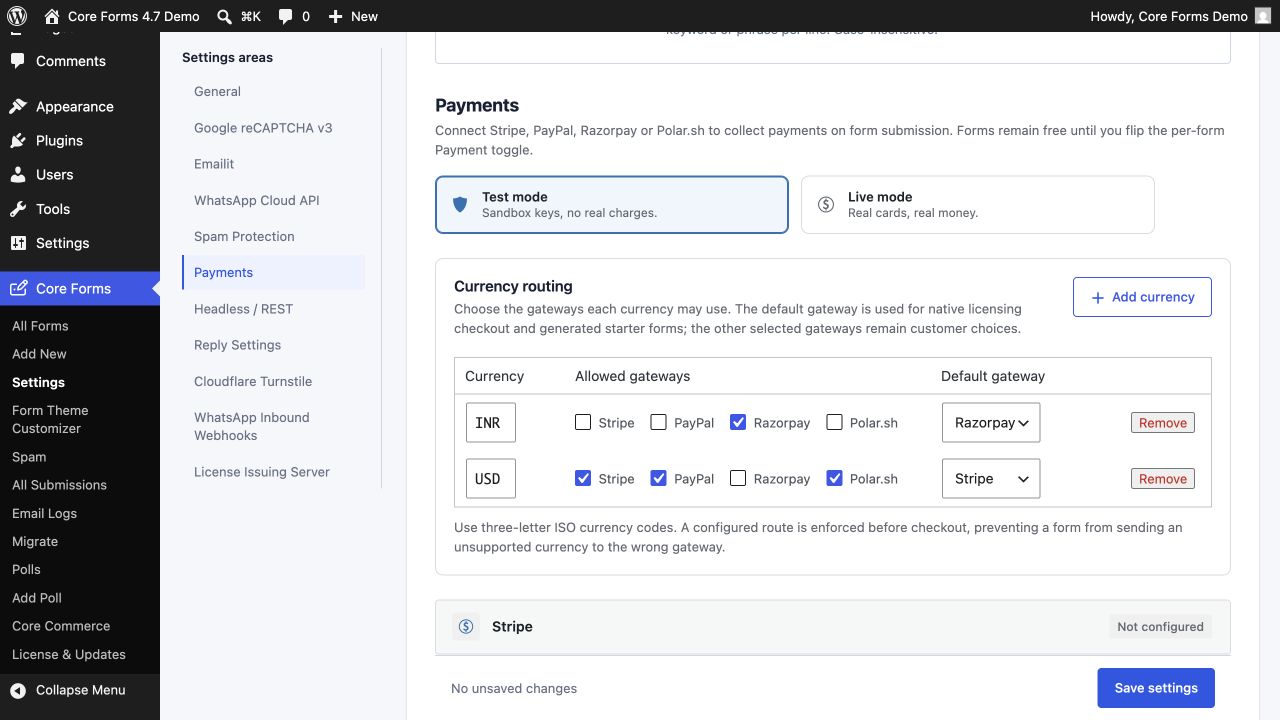This screenshot has height=720, width=1280.
Task: Click the Tools wrench icon
Action: (18, 209)
